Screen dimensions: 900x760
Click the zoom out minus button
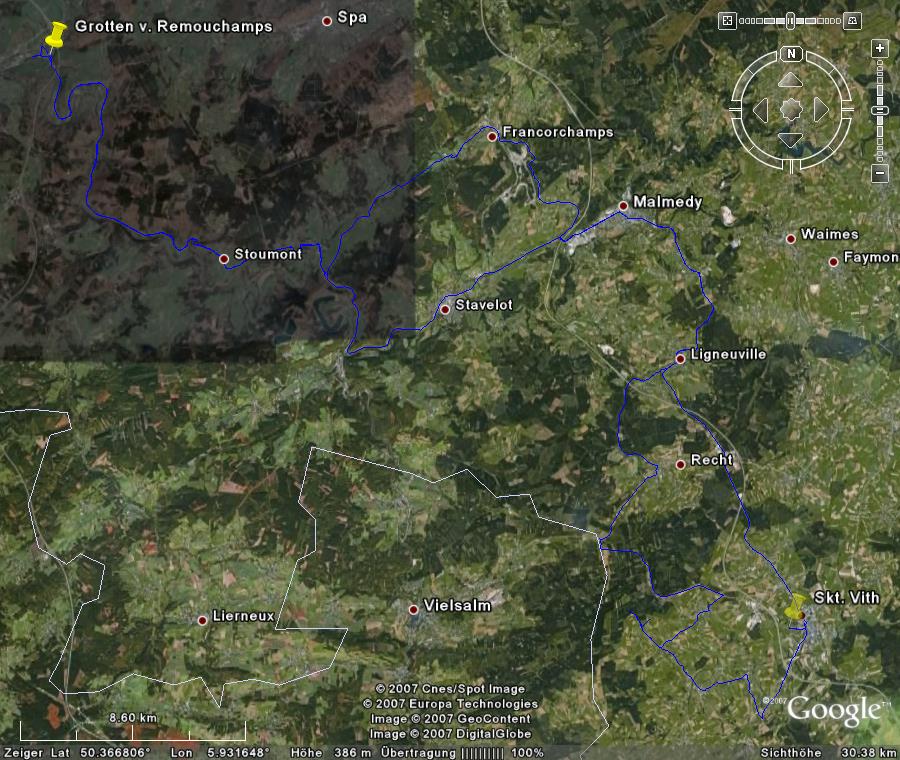[880, 174]
